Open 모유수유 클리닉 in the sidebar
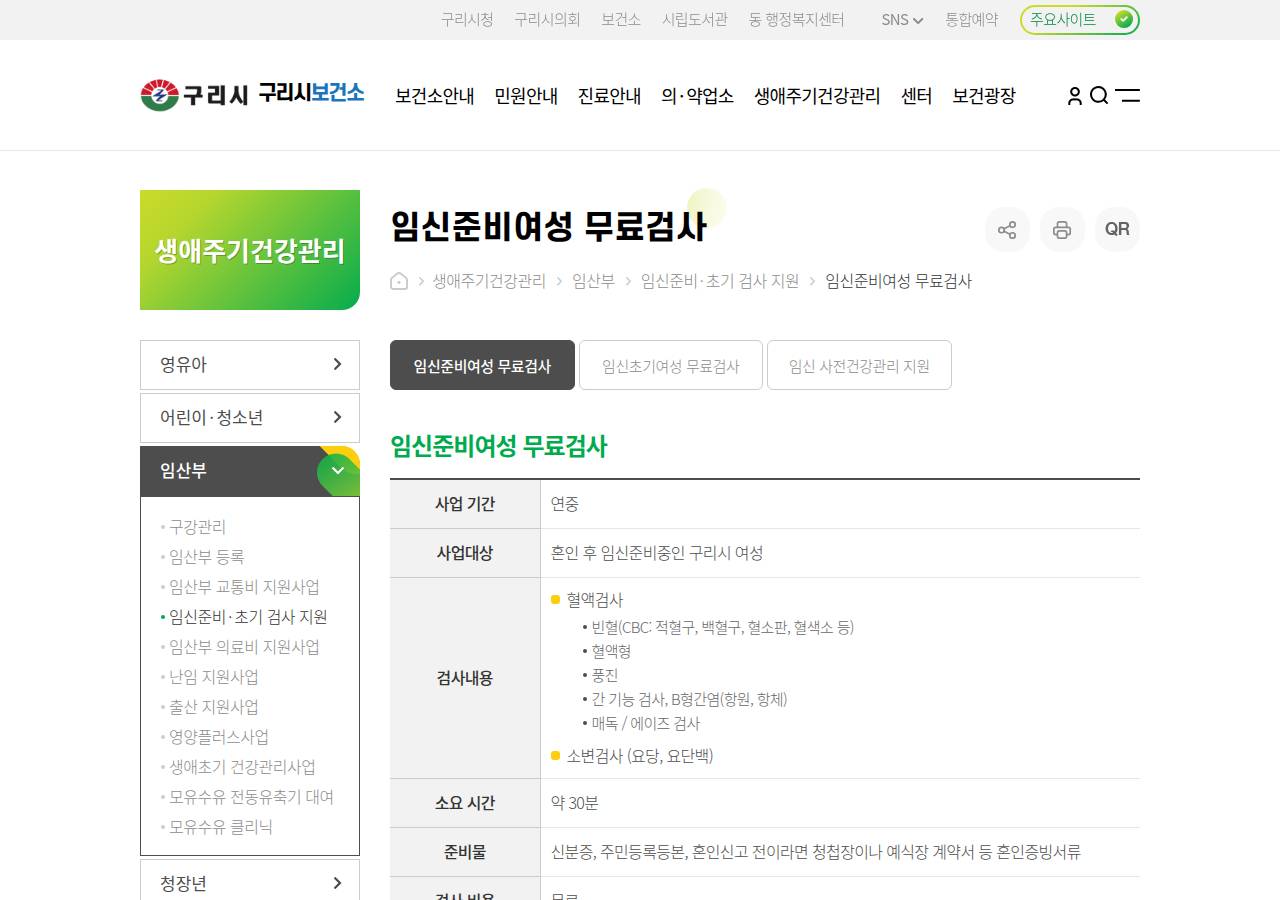 (221, 827)
